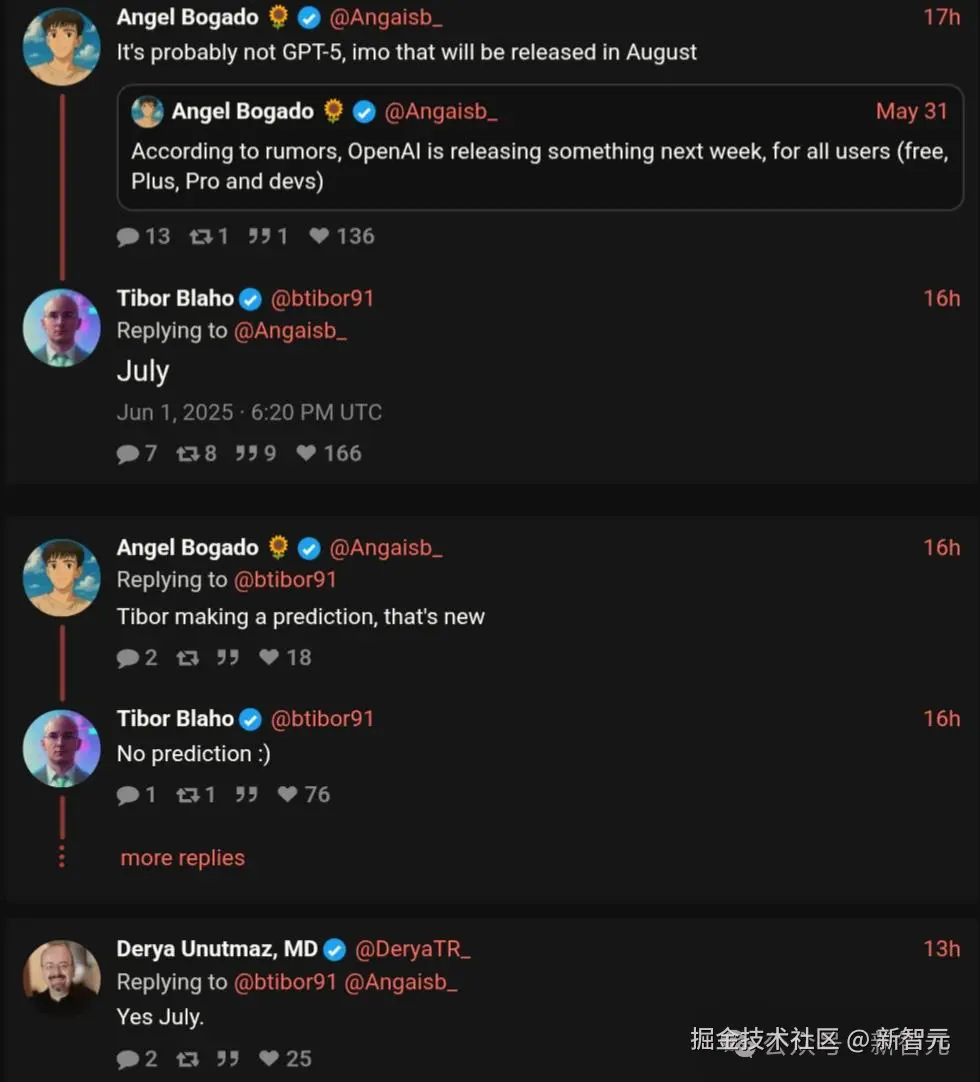The height and width of the screenshot is (1082, 980).
Task: Open the @DeryaTR_ profile handle
Action: point(412,949)
